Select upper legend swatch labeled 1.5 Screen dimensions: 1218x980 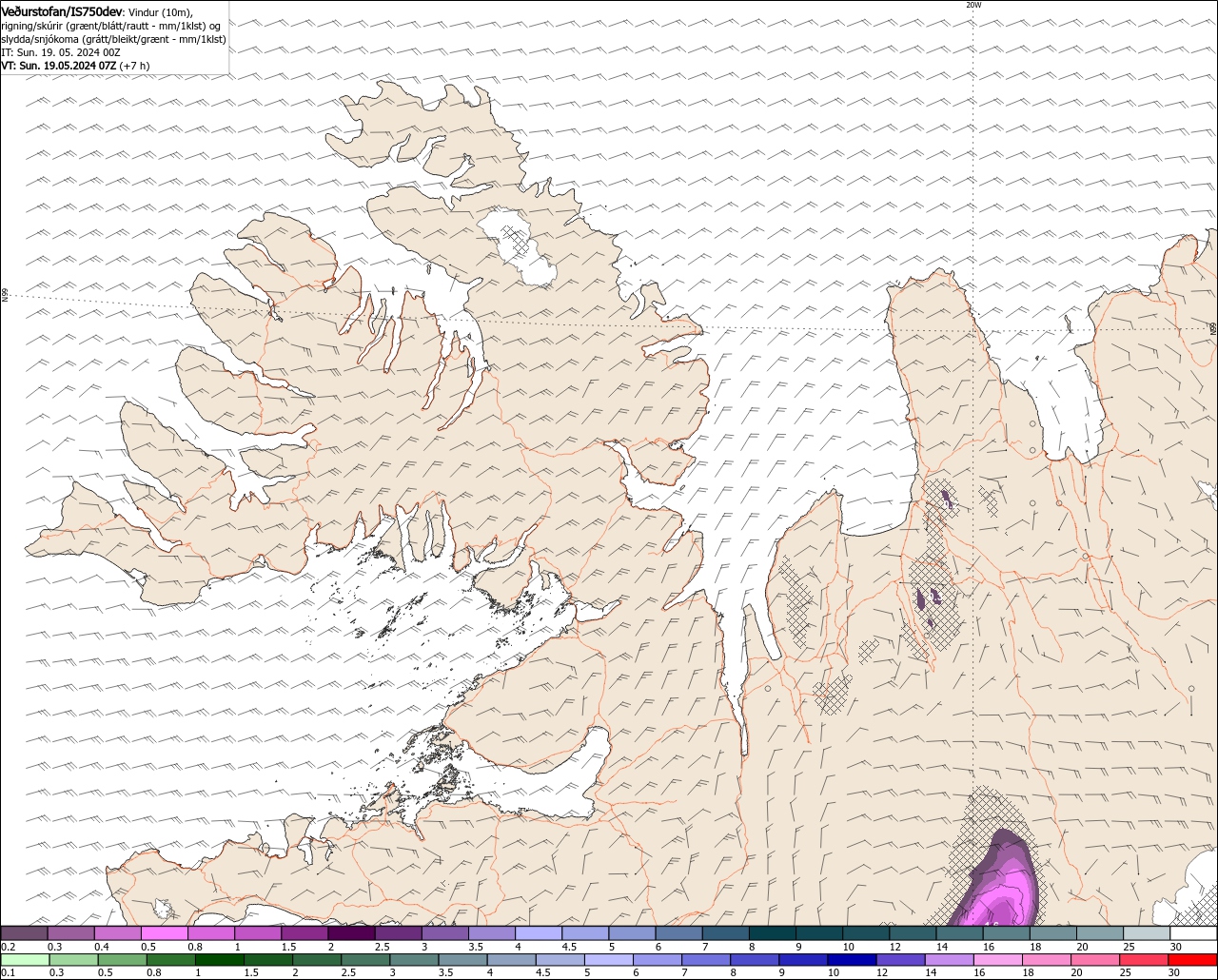305,933
